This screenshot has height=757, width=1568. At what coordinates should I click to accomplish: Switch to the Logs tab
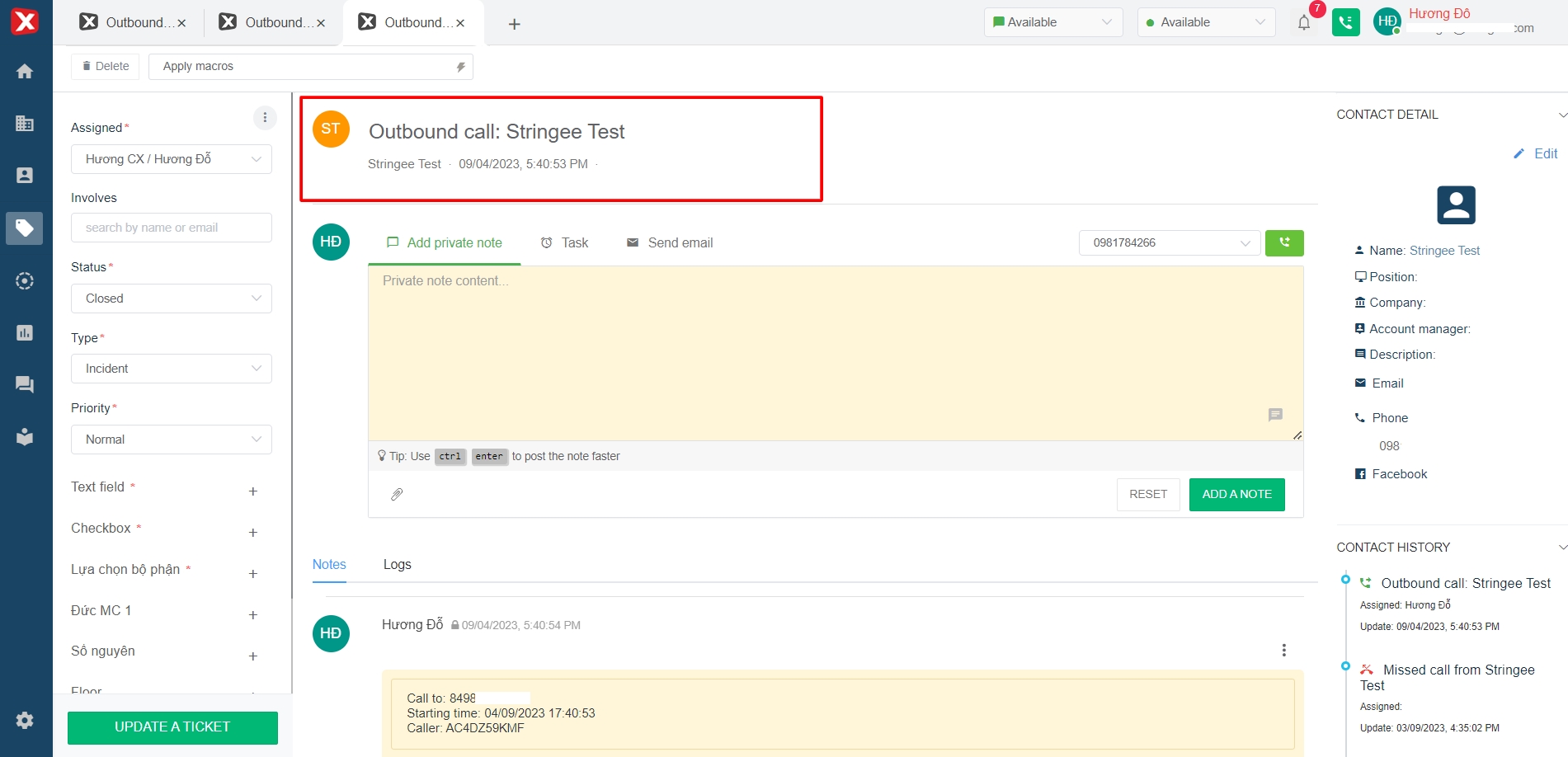click(x=397, y=565)
